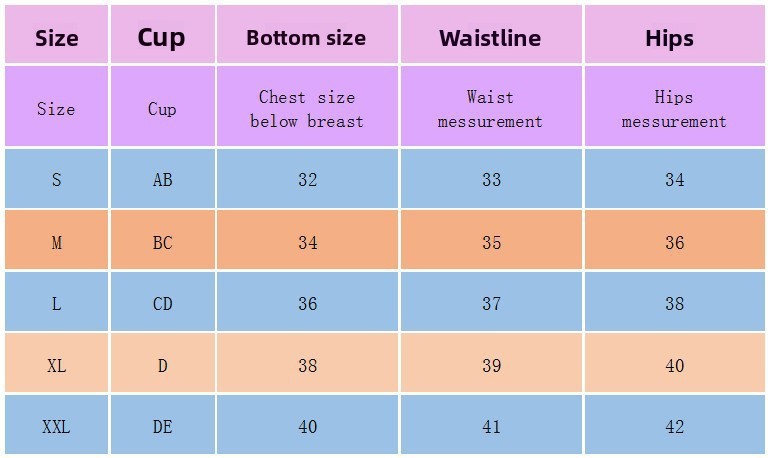This screenshot has width=770, height=458.
Task: Click the DE cup cell
Action: coord(162,427)
